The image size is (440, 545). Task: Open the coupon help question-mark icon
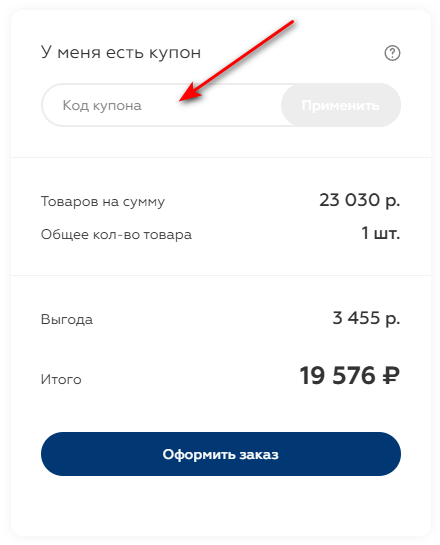[x=392, y=53]
